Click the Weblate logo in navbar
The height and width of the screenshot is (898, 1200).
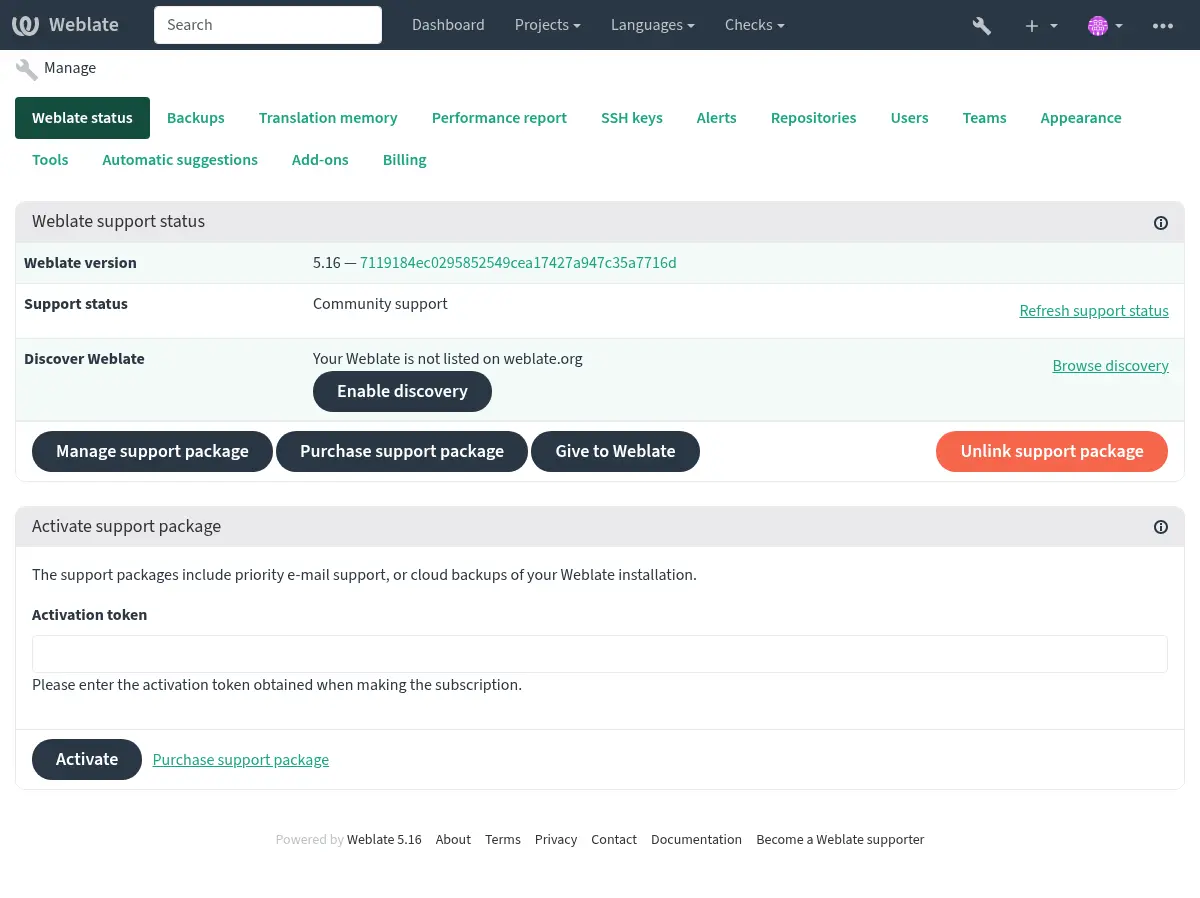pyautogui.click(x=65, y=25)
